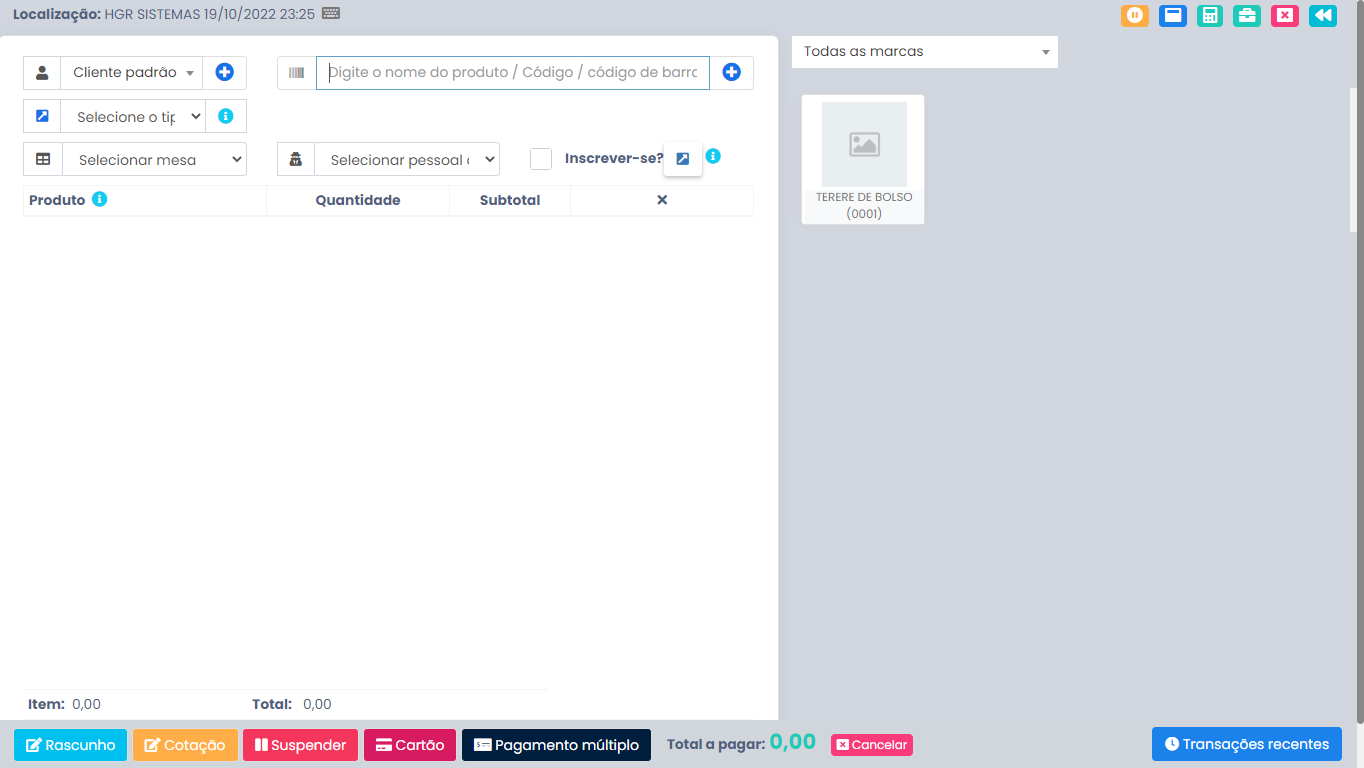Image resolution: width=1364 pixels, height=768 pixels.
Task: Focus the product name search field
Action: [x=512, y=73]
